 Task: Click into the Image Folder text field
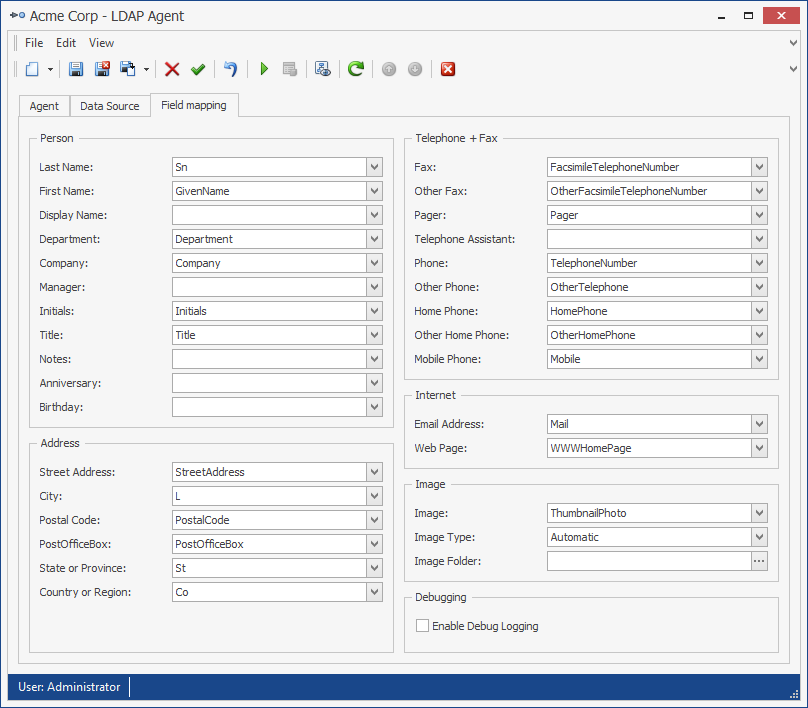649,561
